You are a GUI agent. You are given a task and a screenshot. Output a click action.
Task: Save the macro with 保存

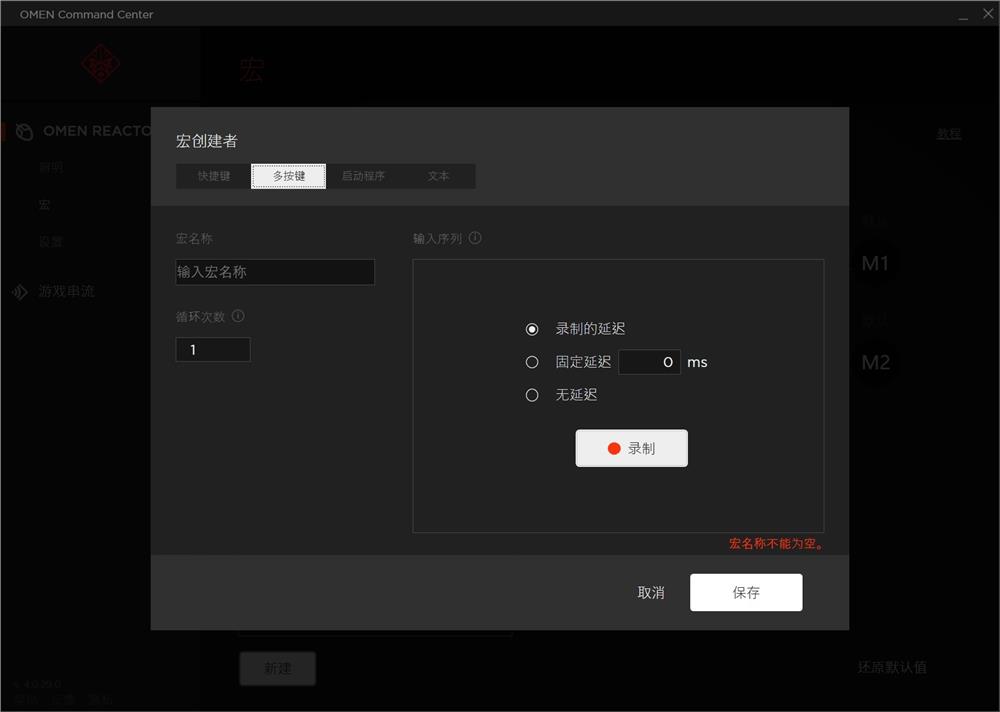click(x=746, y=592)
